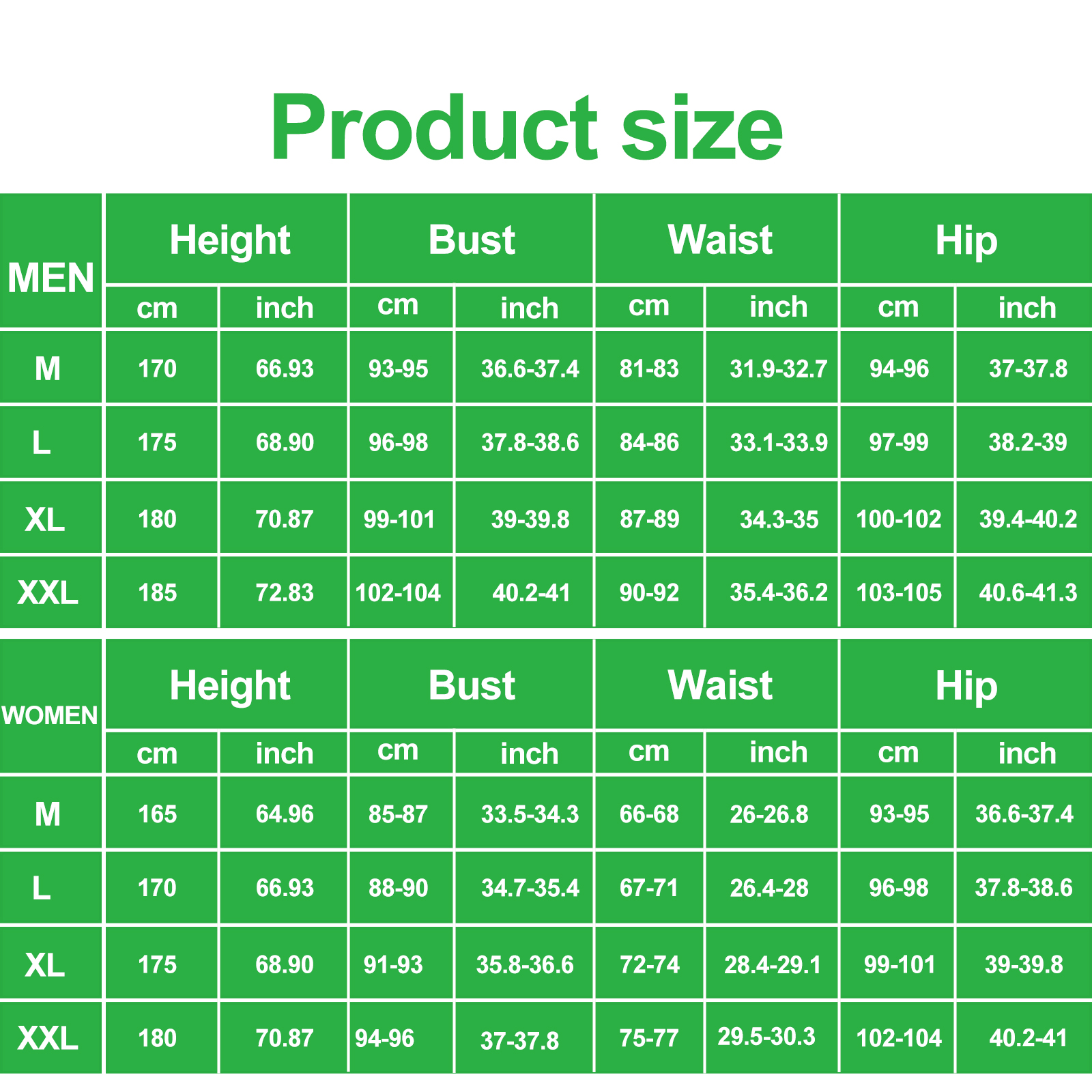Select the Bust header in the WOMEN table
The height and width of the screenshot is (1092, 1092).
[472, 685]
